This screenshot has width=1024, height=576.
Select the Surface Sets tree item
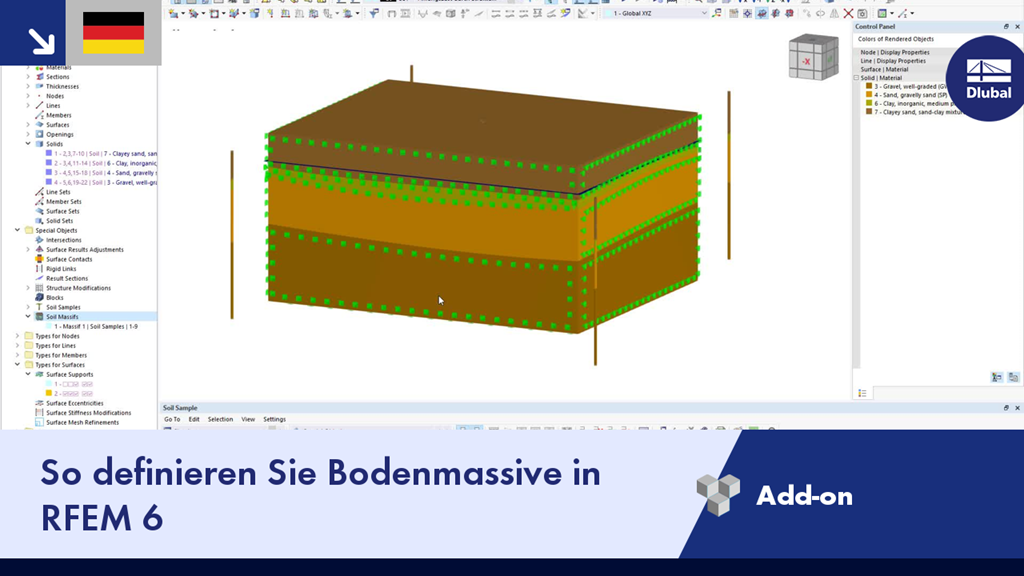pos(63,212)
